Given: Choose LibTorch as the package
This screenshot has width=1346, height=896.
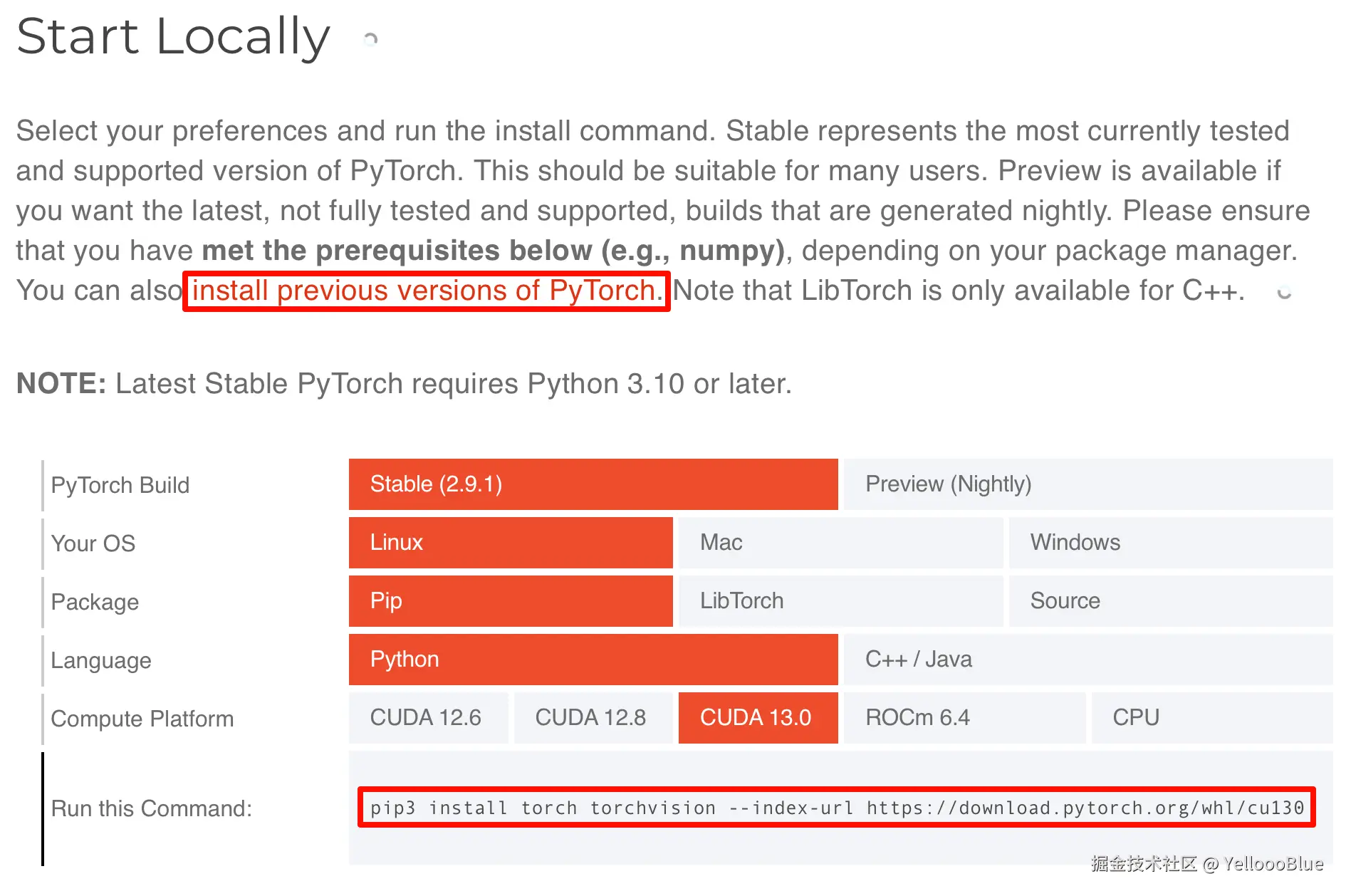Looking at the screenshot, I should 840,601.
